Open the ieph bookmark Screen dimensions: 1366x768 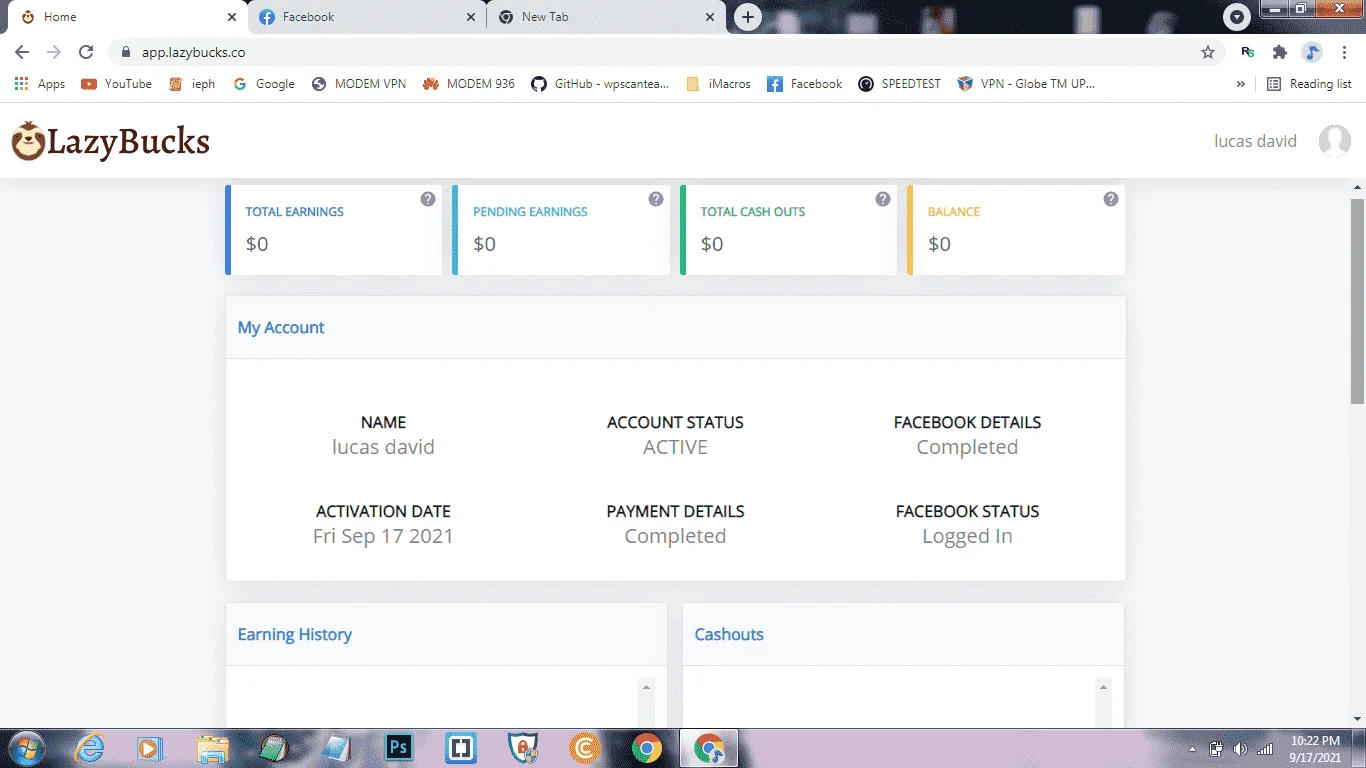point(192,84)
